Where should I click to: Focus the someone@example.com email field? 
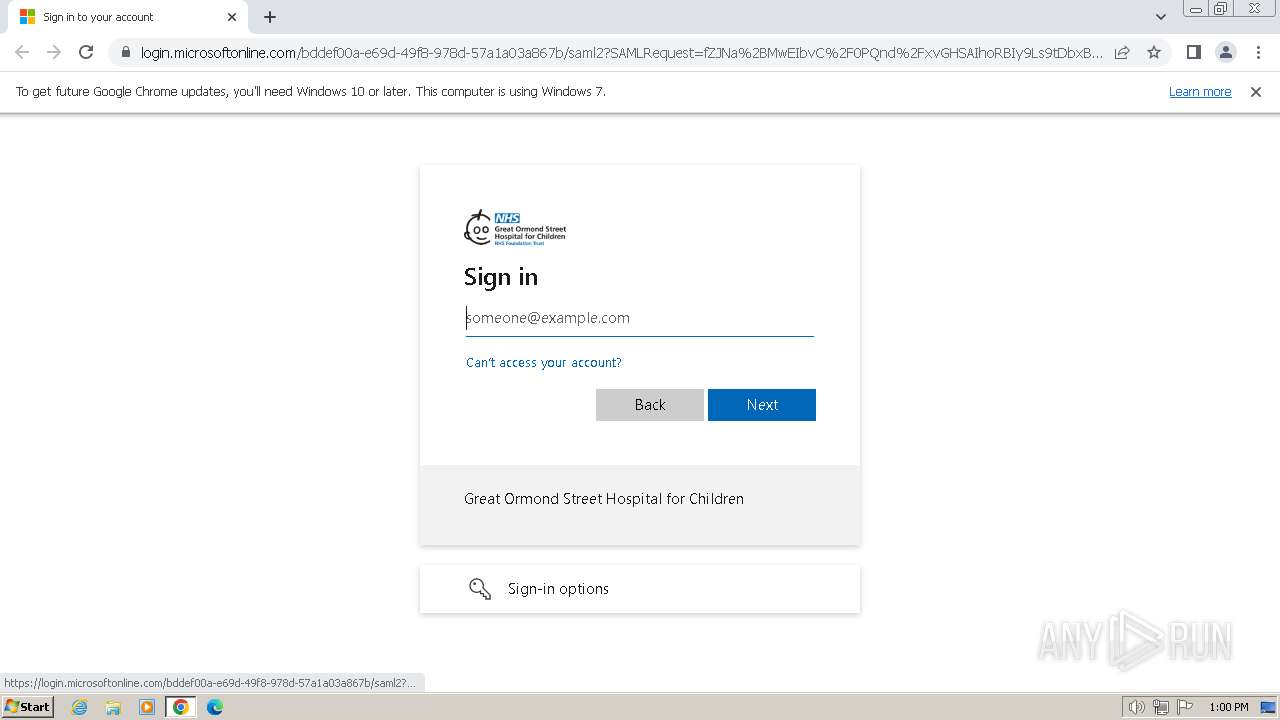point(640,318)
